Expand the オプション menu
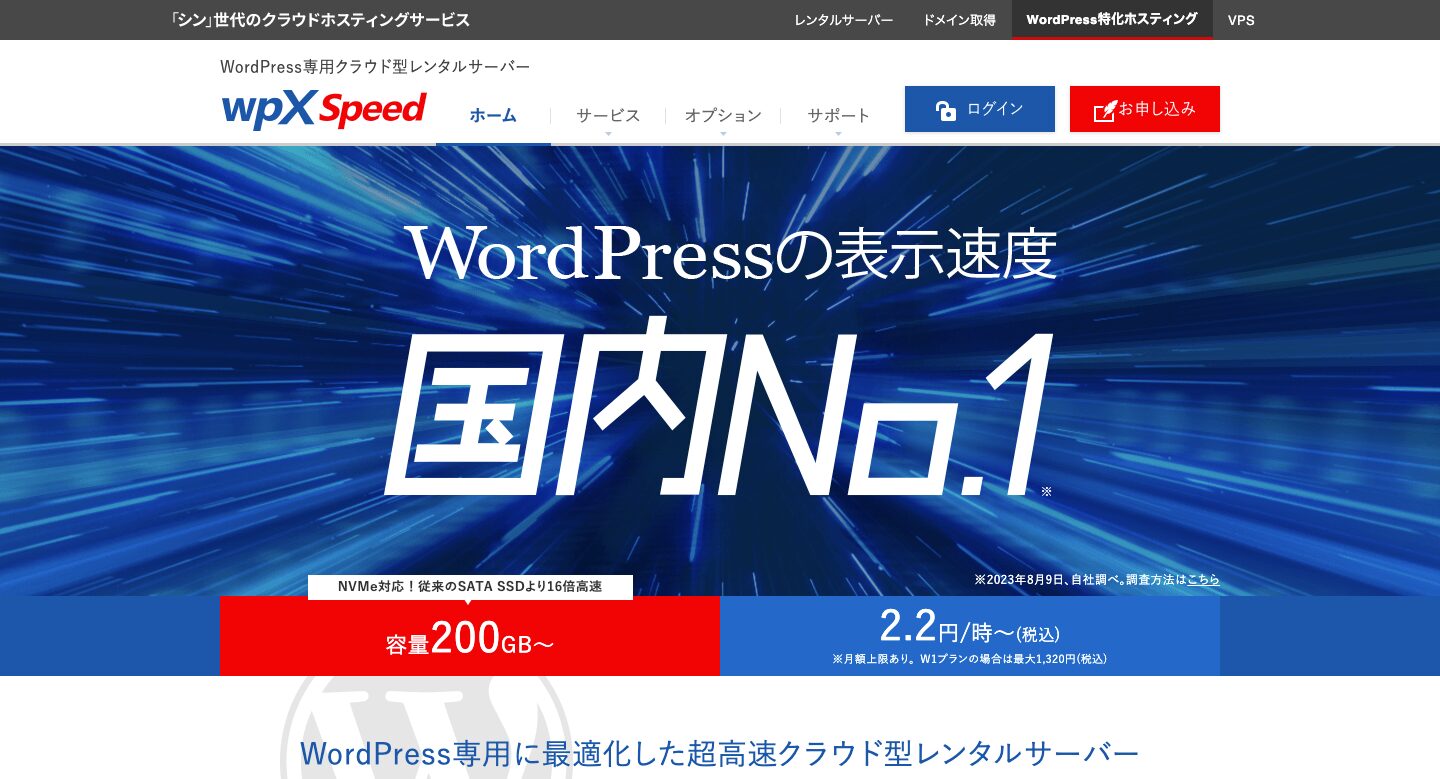The image size is (1440, 779). (x=723, y=115)
